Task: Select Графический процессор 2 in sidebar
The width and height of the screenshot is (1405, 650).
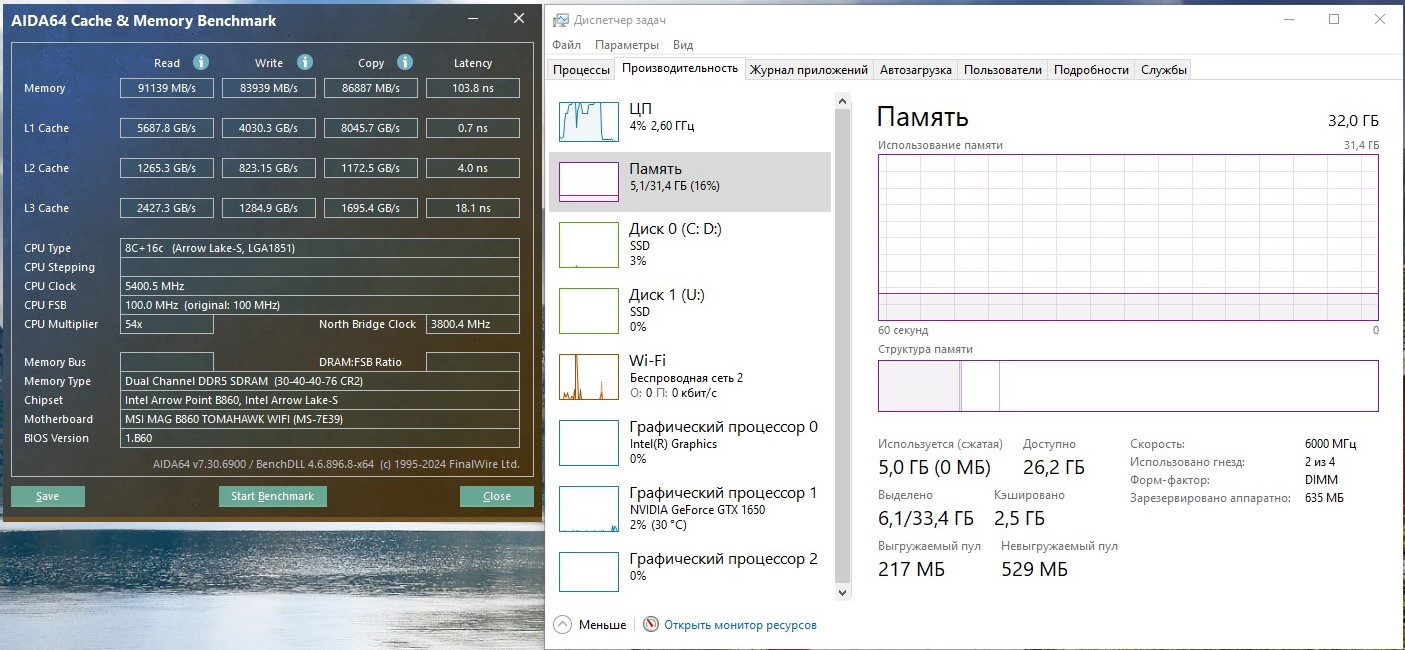Action: point(690,570)
